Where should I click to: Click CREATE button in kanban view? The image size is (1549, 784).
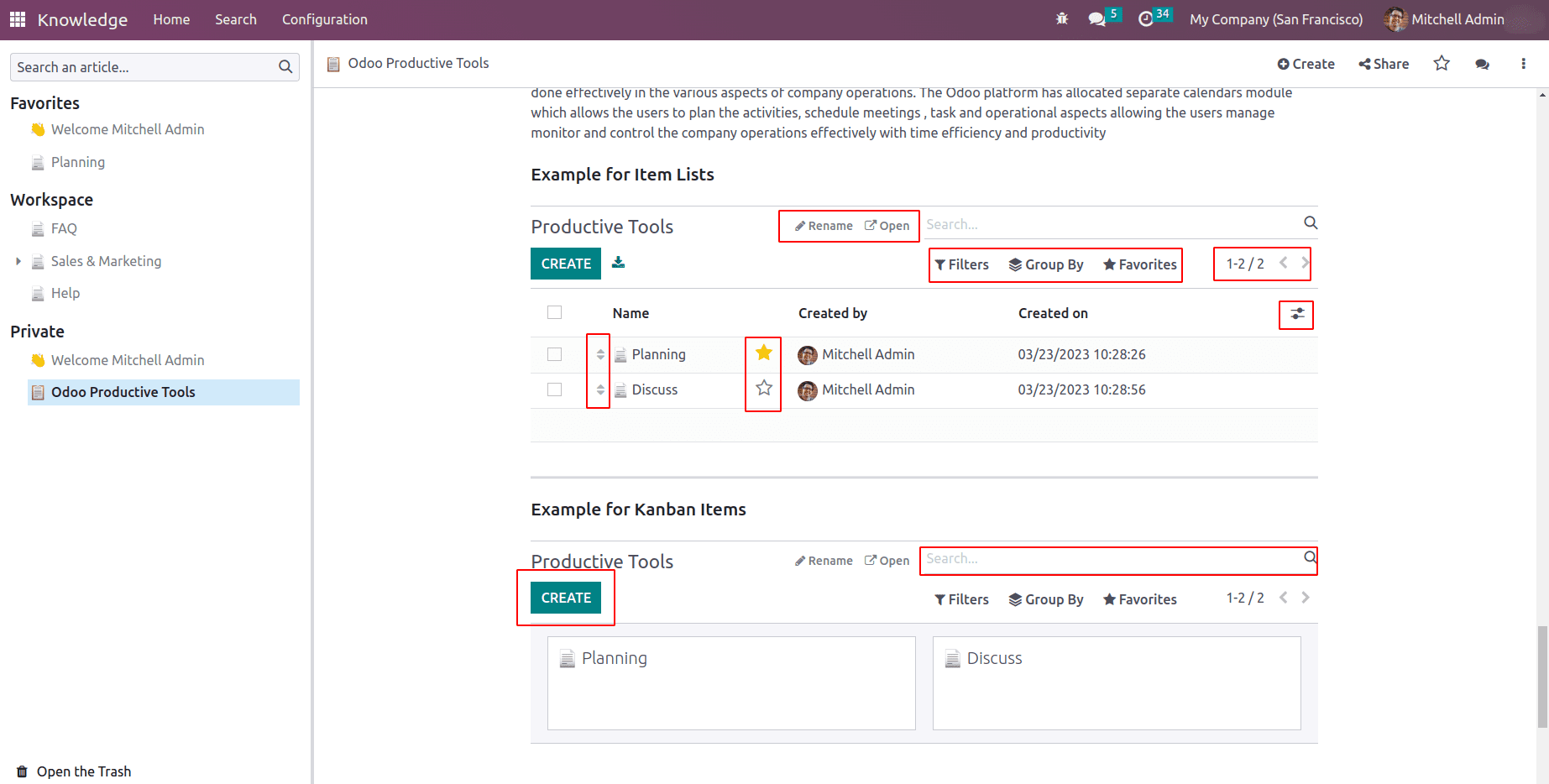click(x=566, y=598)
